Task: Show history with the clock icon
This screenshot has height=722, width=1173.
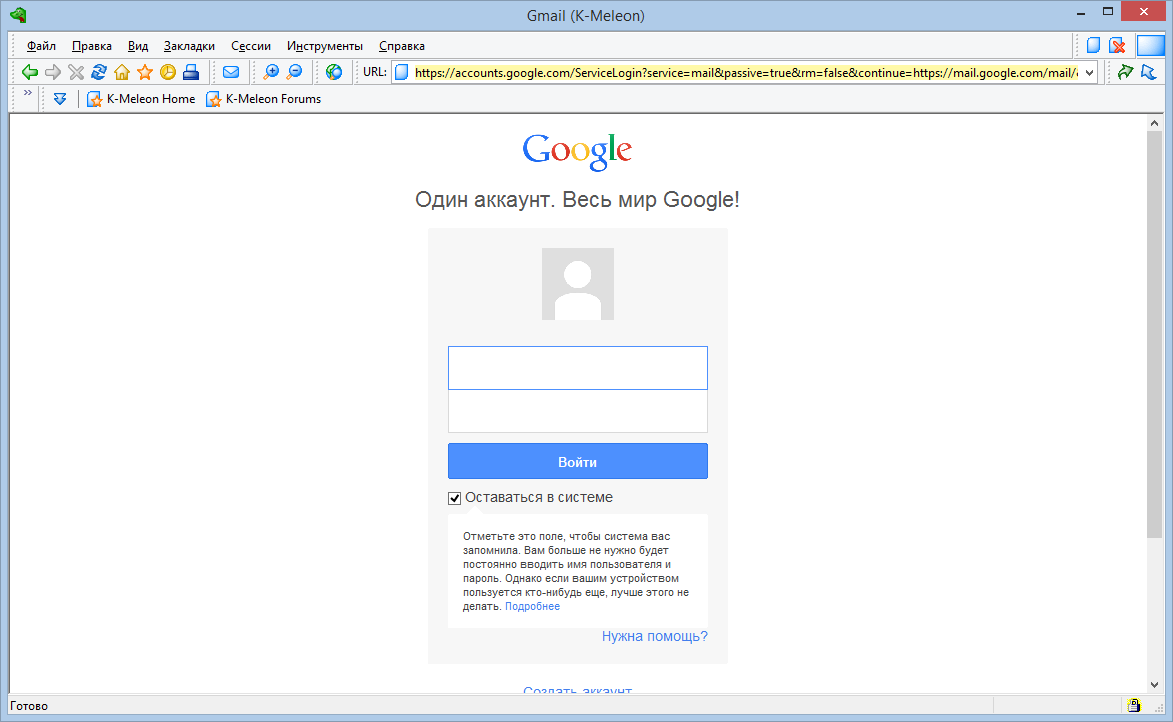Action: (x=168, y=72)
